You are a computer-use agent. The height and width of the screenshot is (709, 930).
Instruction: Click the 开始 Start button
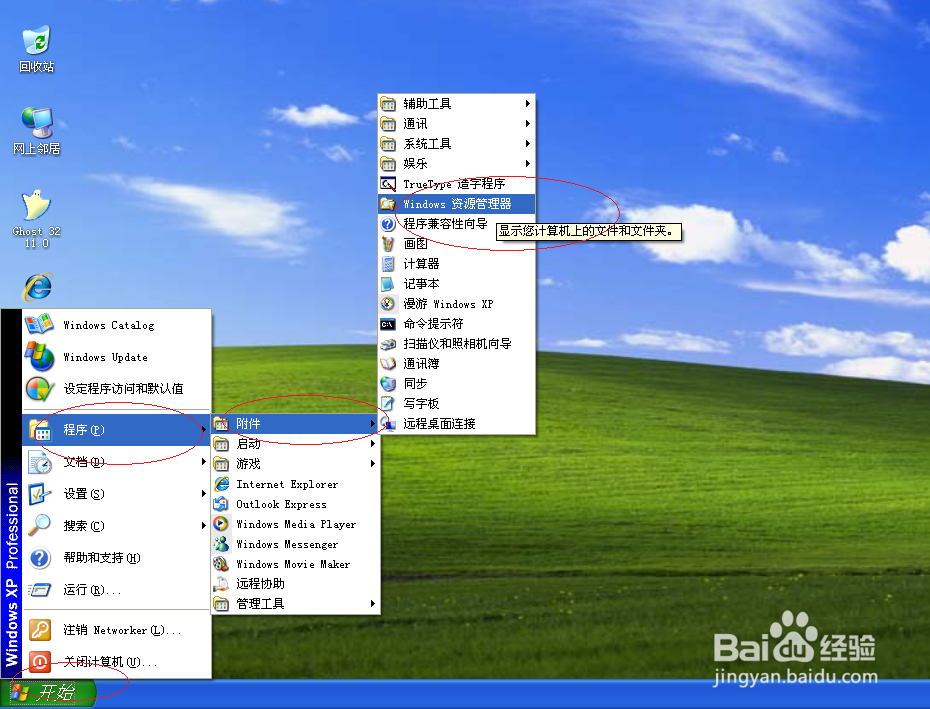[x=49, y=693]
